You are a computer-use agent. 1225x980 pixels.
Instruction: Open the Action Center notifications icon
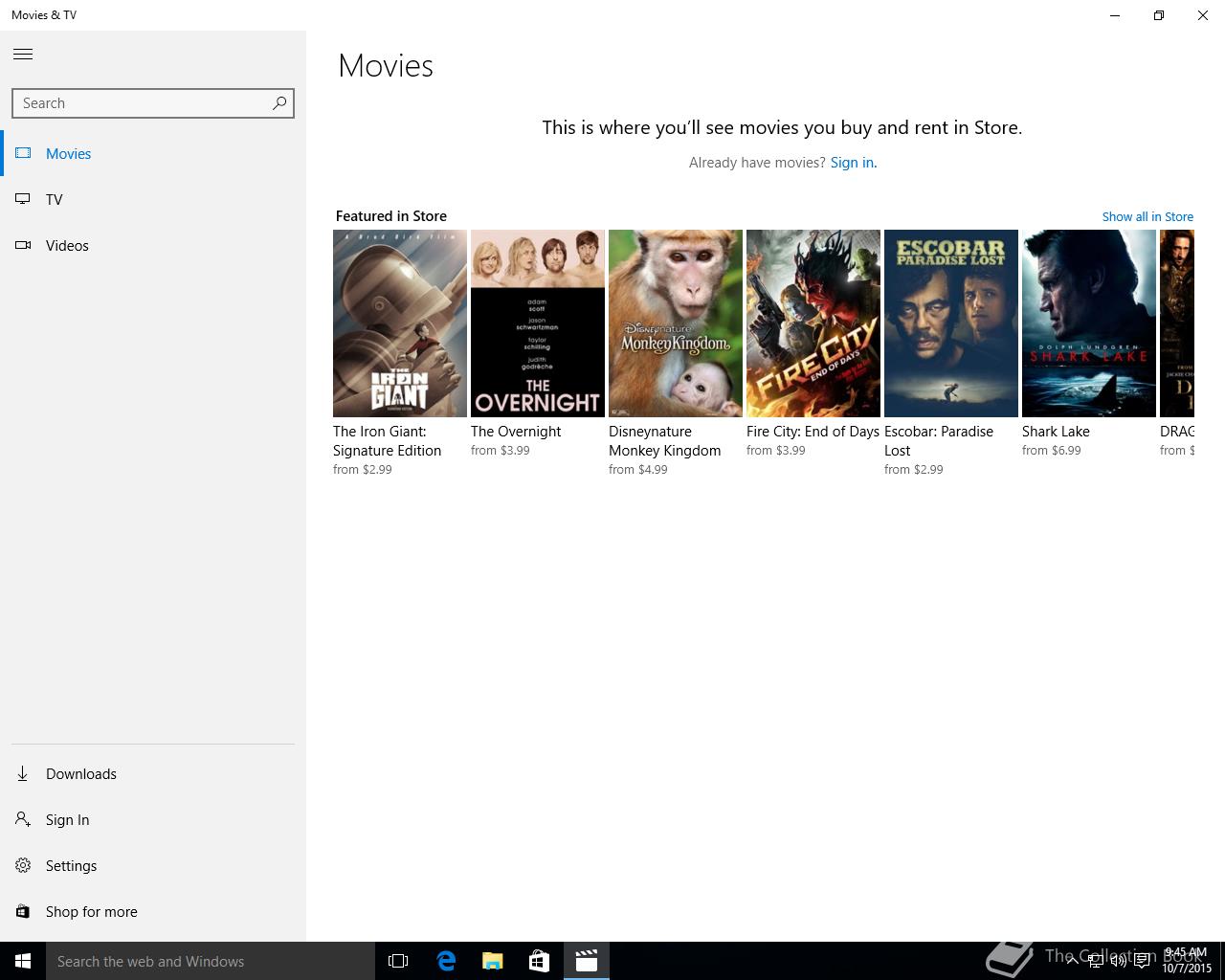pos(1142,961)
